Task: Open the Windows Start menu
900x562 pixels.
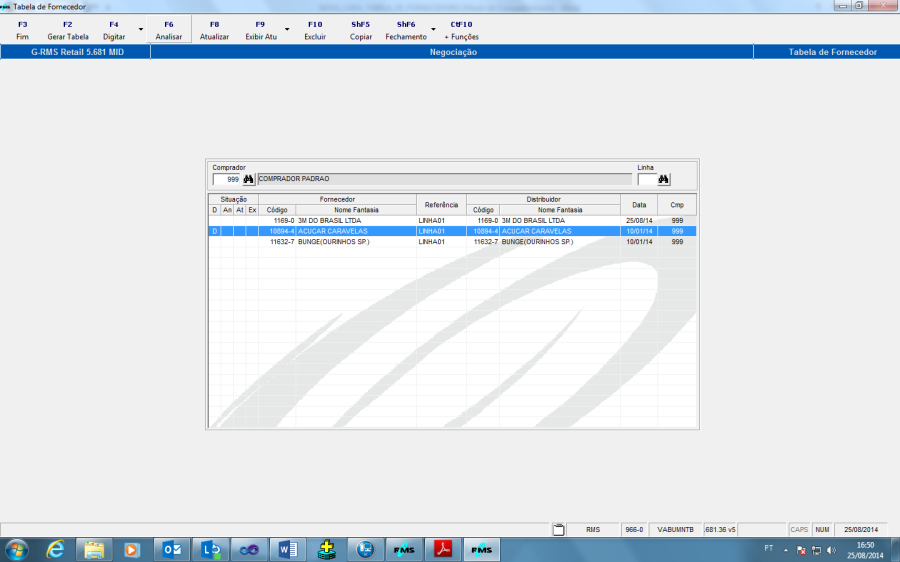Action: pyautogui.click(x=17, y=550)
